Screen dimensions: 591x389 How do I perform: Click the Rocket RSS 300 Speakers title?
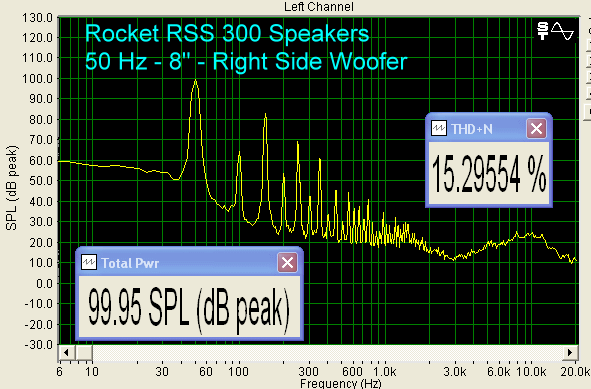click(227, 33)
